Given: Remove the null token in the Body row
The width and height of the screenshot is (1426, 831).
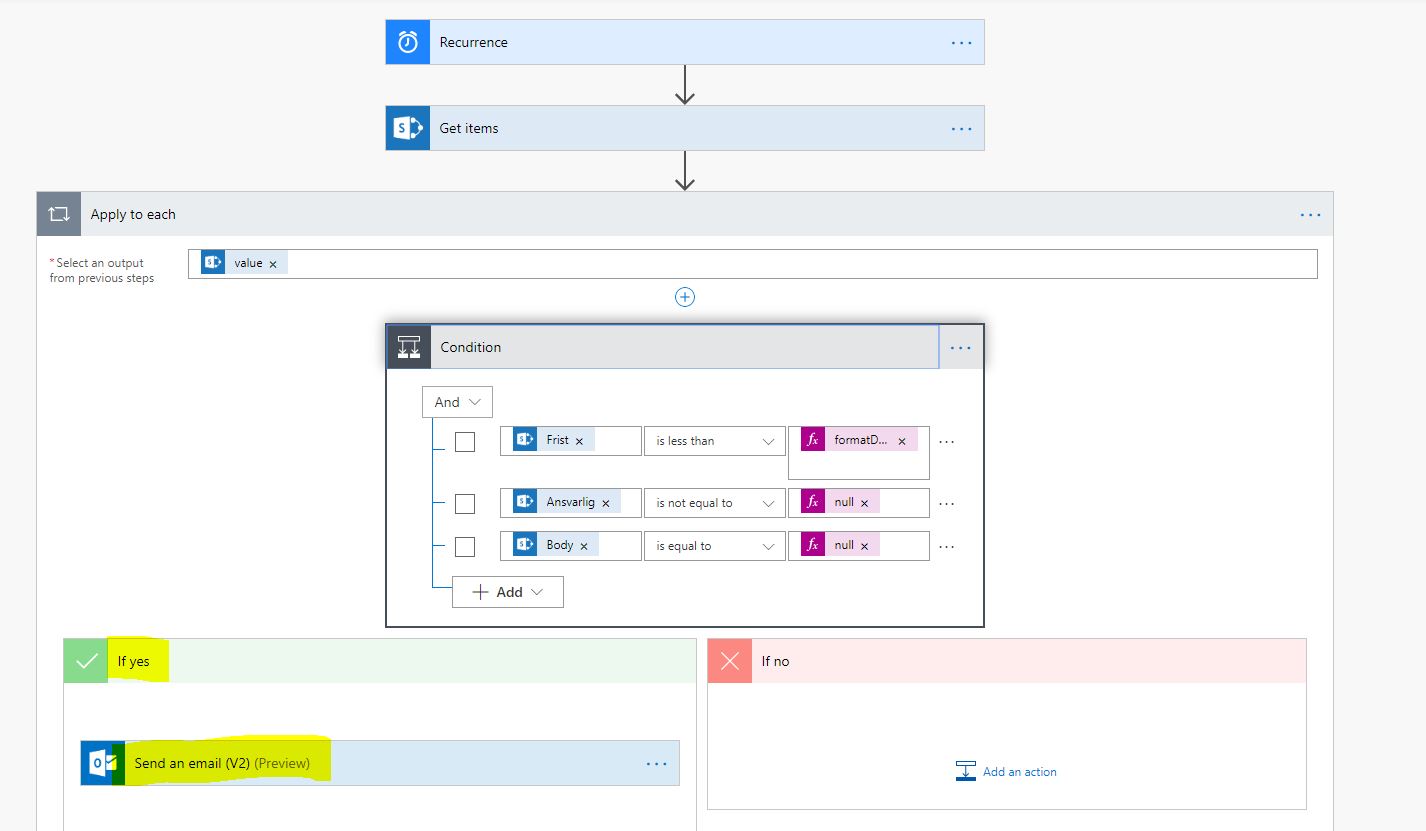Looking at the screenshot, I should pyautogui.click(x=864, y=545).
